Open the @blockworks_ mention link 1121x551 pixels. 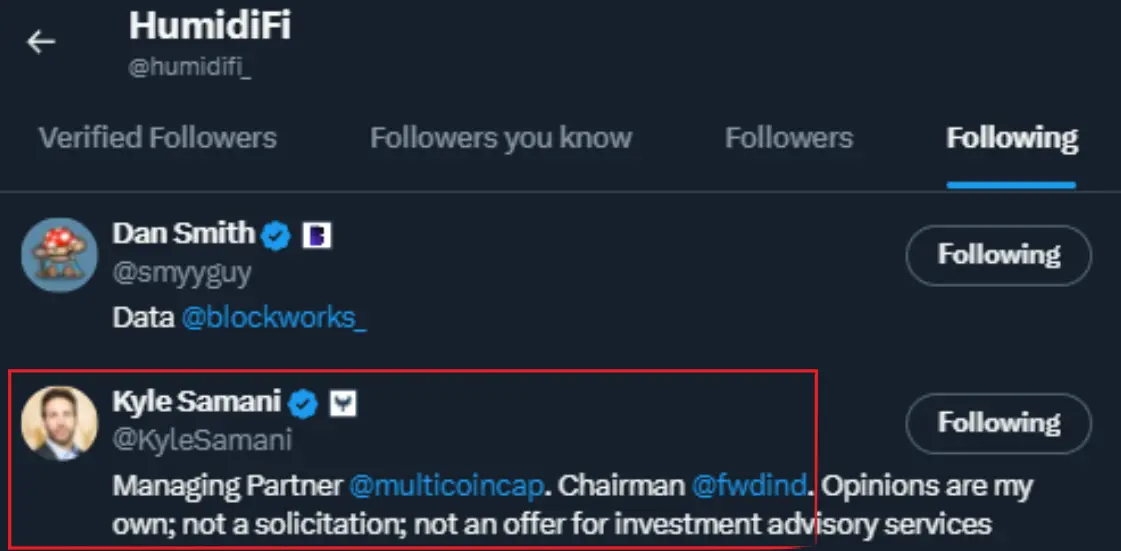(274, 318)
